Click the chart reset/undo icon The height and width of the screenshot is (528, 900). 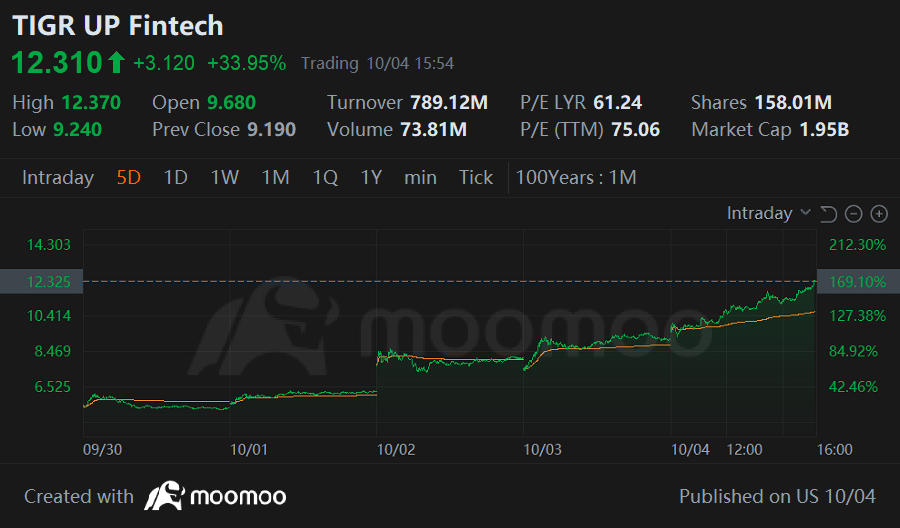[x=828, y=214]
